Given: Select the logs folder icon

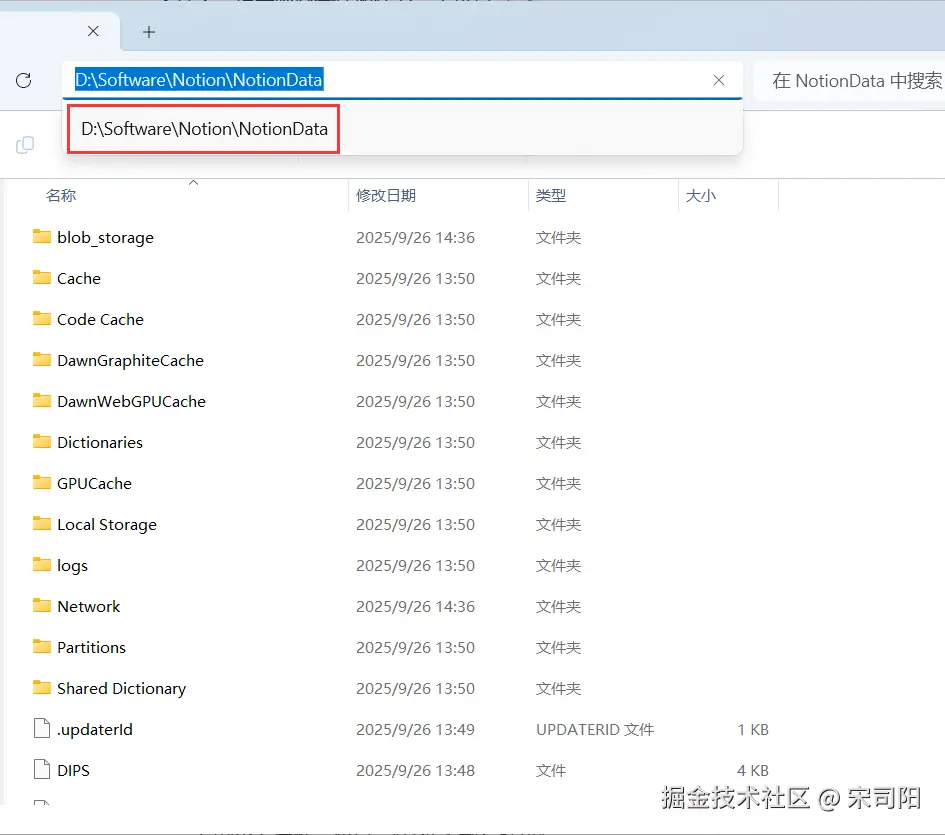Looking at the screenshot, I should 42,564.
